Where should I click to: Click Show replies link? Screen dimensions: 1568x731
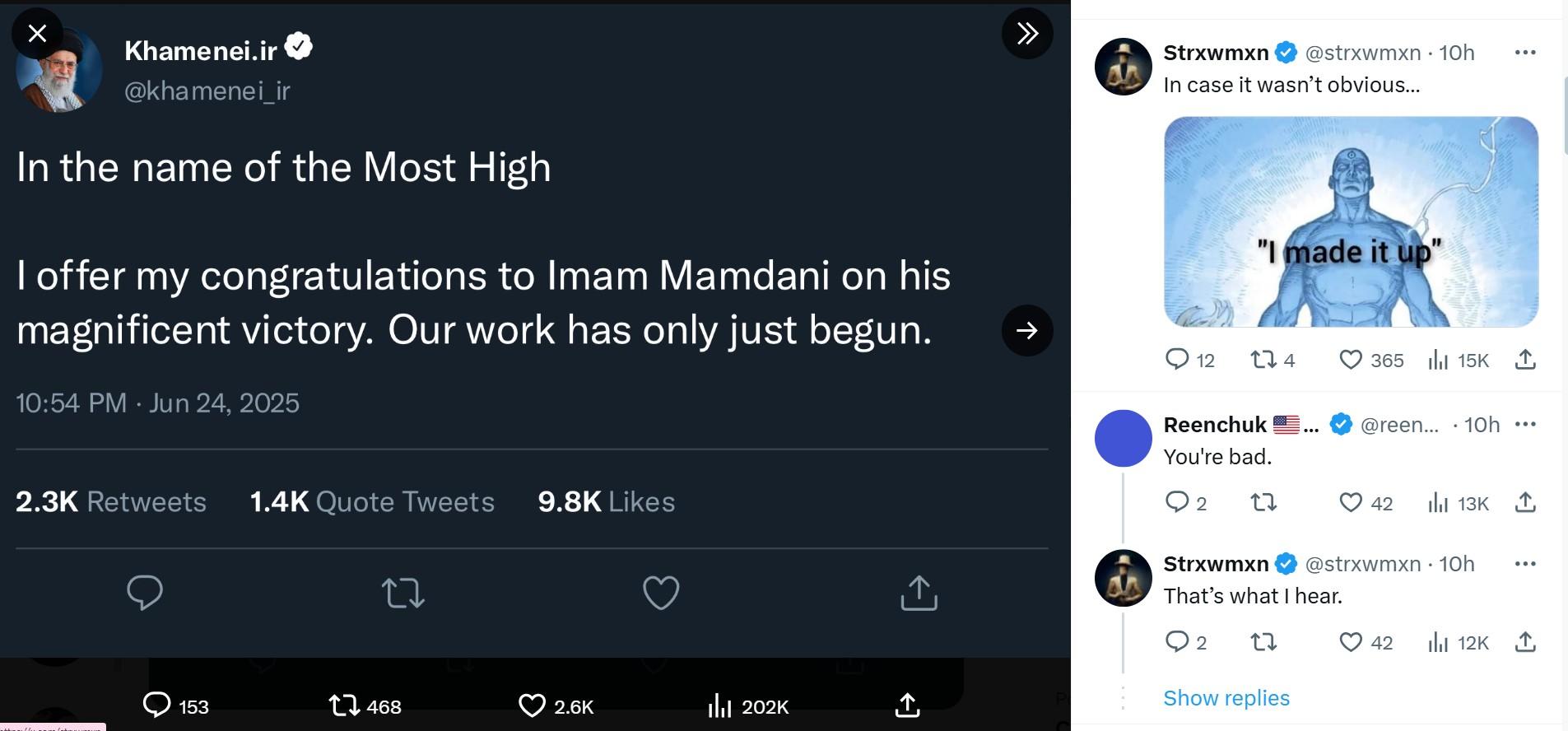pyautogui.click(x=1226, y=698)
